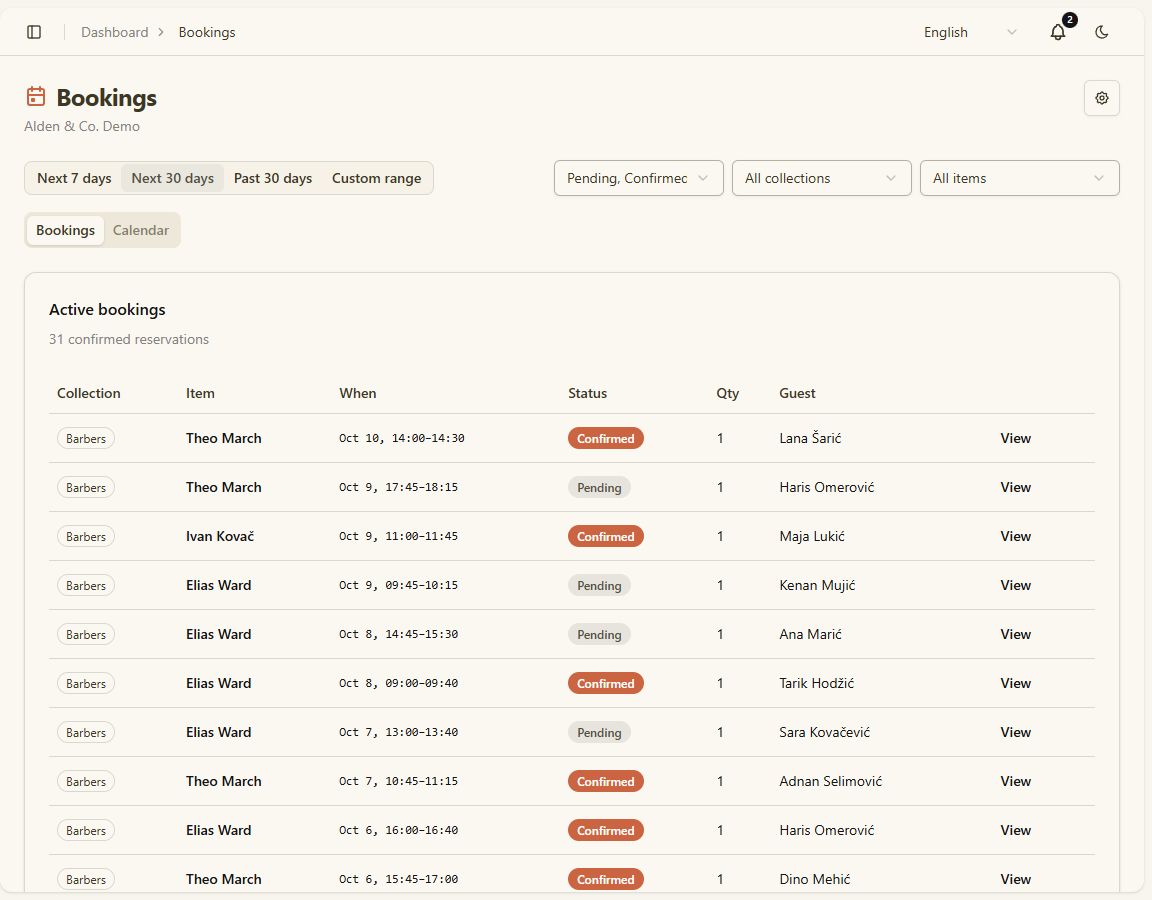Image resolution: width=1152 pixels, height=900 pixels.
Task: Click Pending badge in Kenan Mujić row
Action: pos(599,585)
